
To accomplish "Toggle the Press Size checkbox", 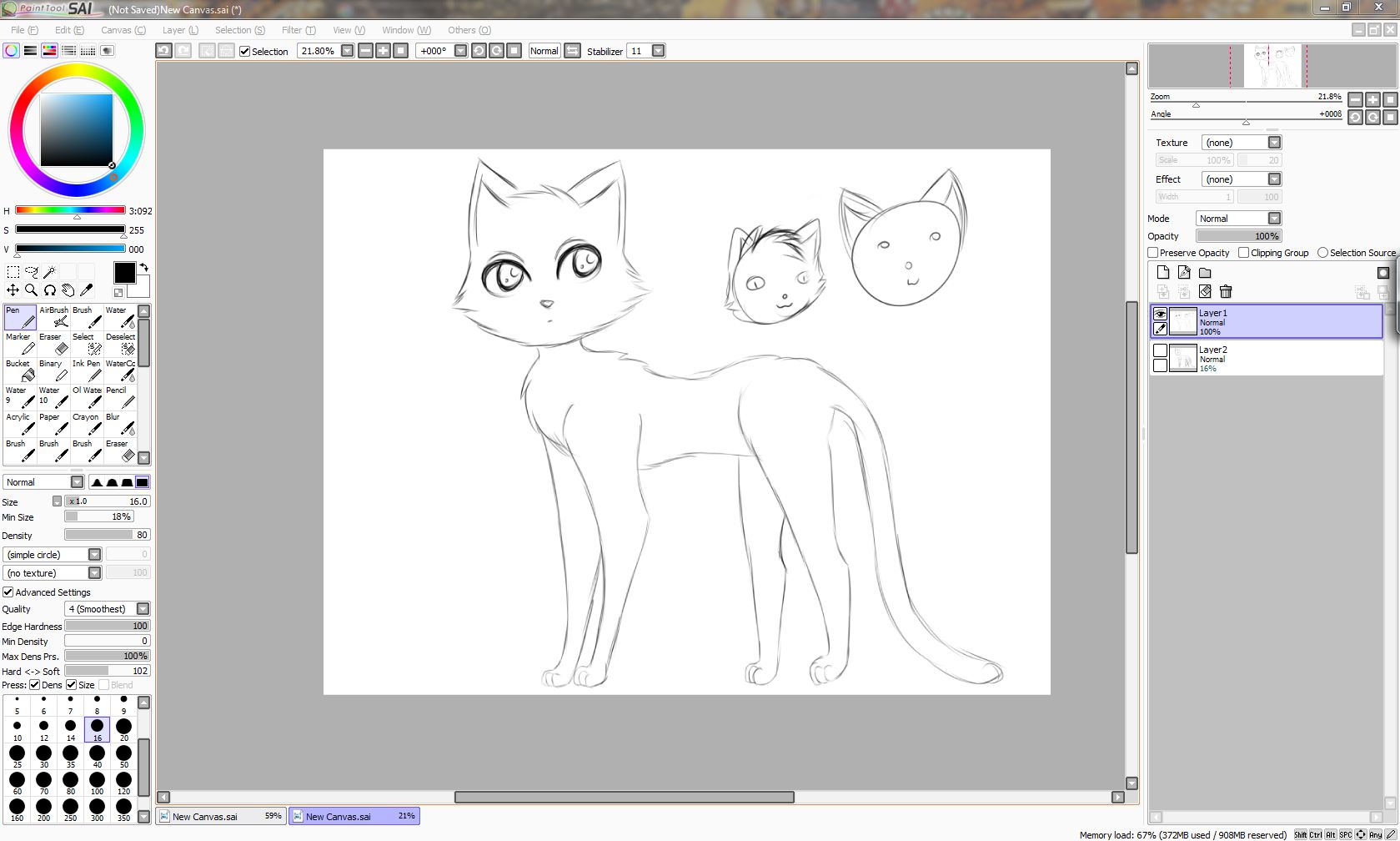I will tap(71, 685).
